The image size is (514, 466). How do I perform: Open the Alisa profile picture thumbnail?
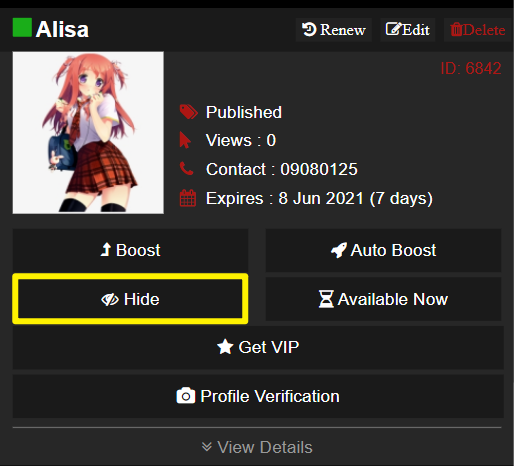88,133
